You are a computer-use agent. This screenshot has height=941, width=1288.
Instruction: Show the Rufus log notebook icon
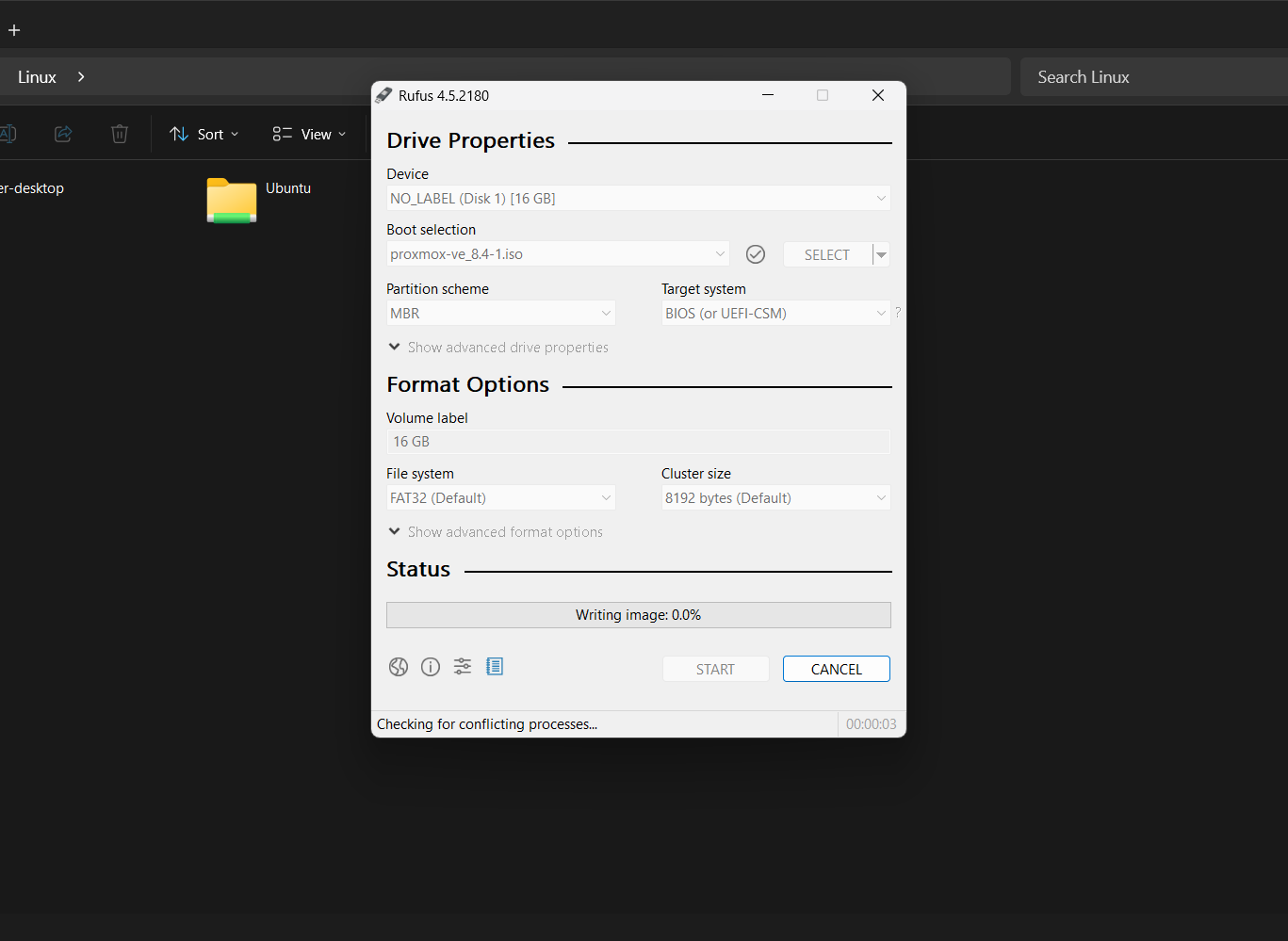pyautogui.click(x=494, y=666)
